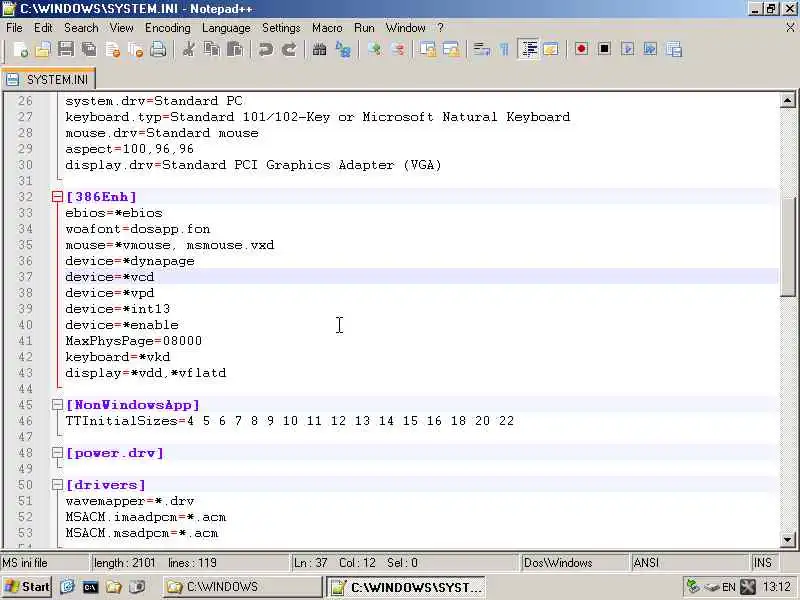
Task: Click the Paste toolbar icon
Action: [x=235, y=49]
